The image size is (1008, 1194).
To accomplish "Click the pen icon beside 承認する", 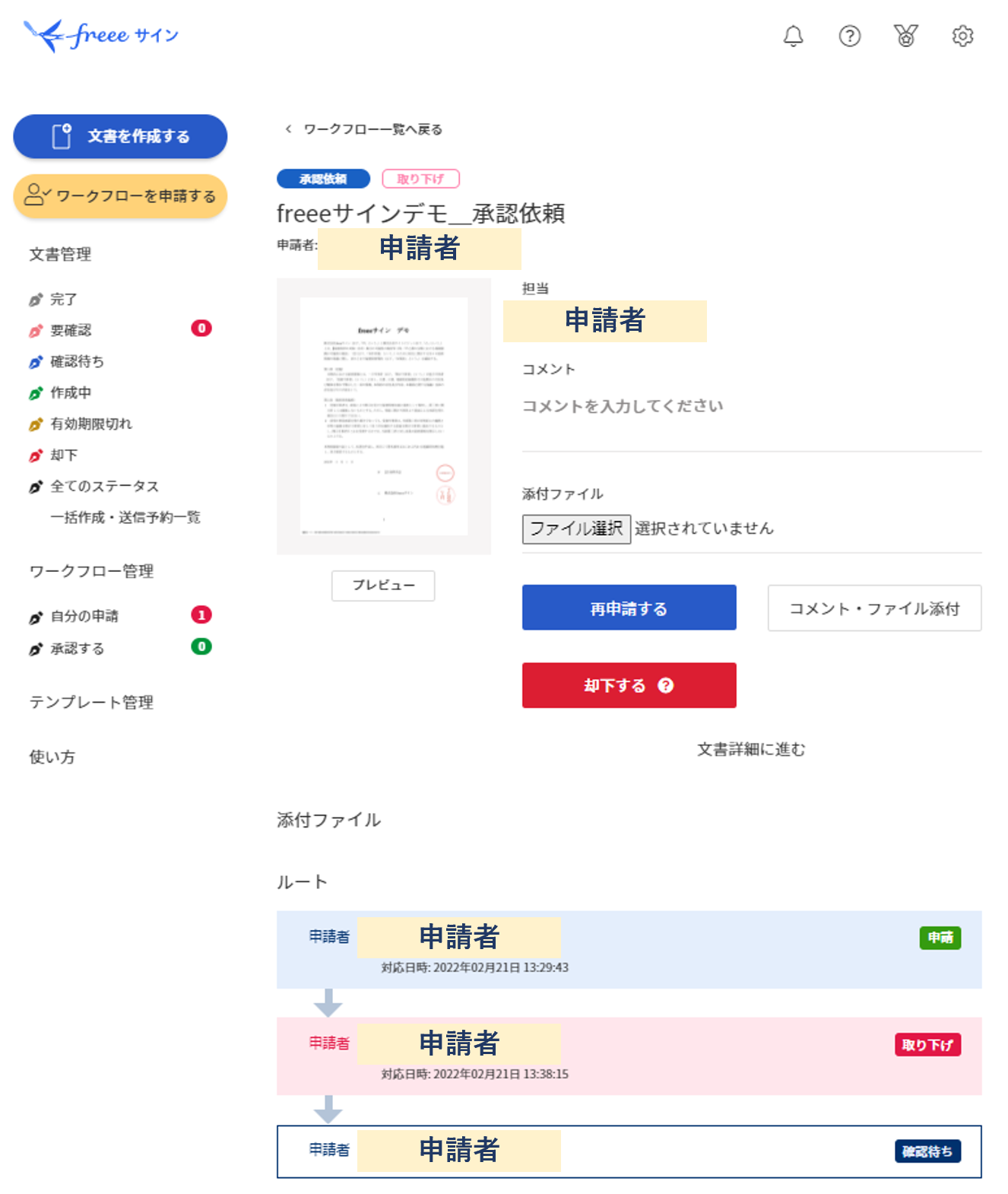I will point(36,649).
